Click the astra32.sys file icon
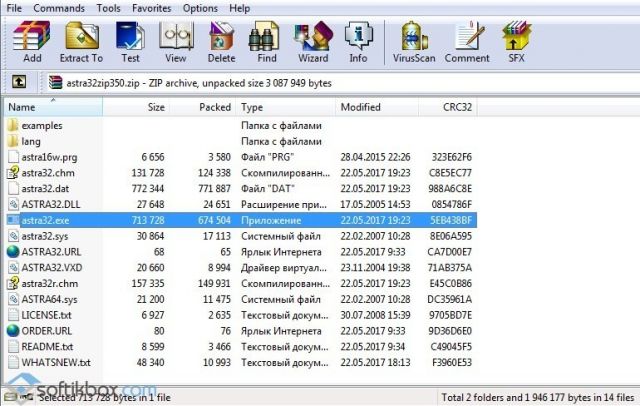The height and width of the screenshot is (406, 640). (13, 236)
